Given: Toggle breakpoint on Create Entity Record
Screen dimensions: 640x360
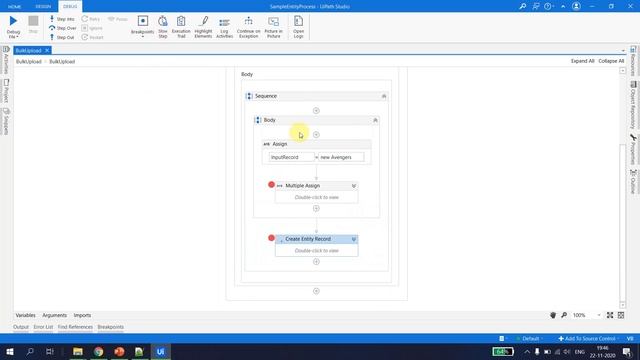Looking at the screenshot, I should [271, 238].
